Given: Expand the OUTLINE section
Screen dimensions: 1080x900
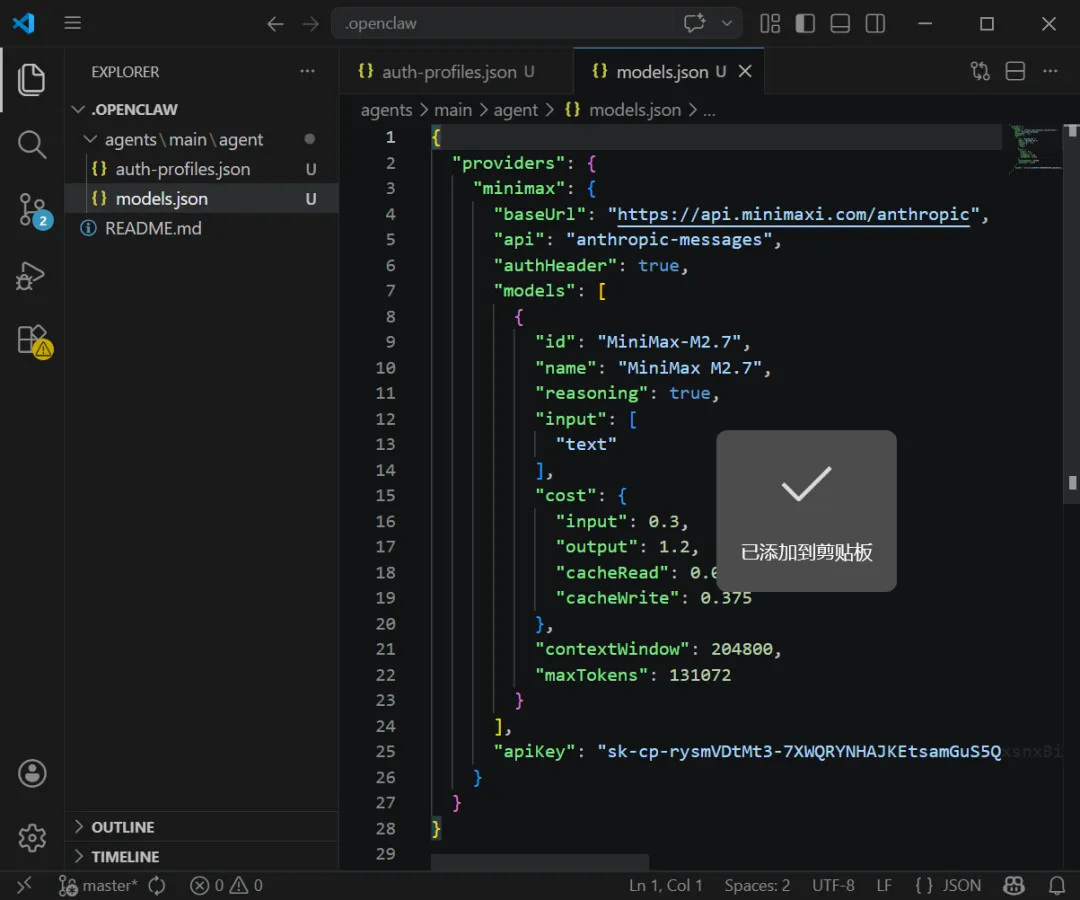Looking at the screenshot, I should (x=123, y=827).
